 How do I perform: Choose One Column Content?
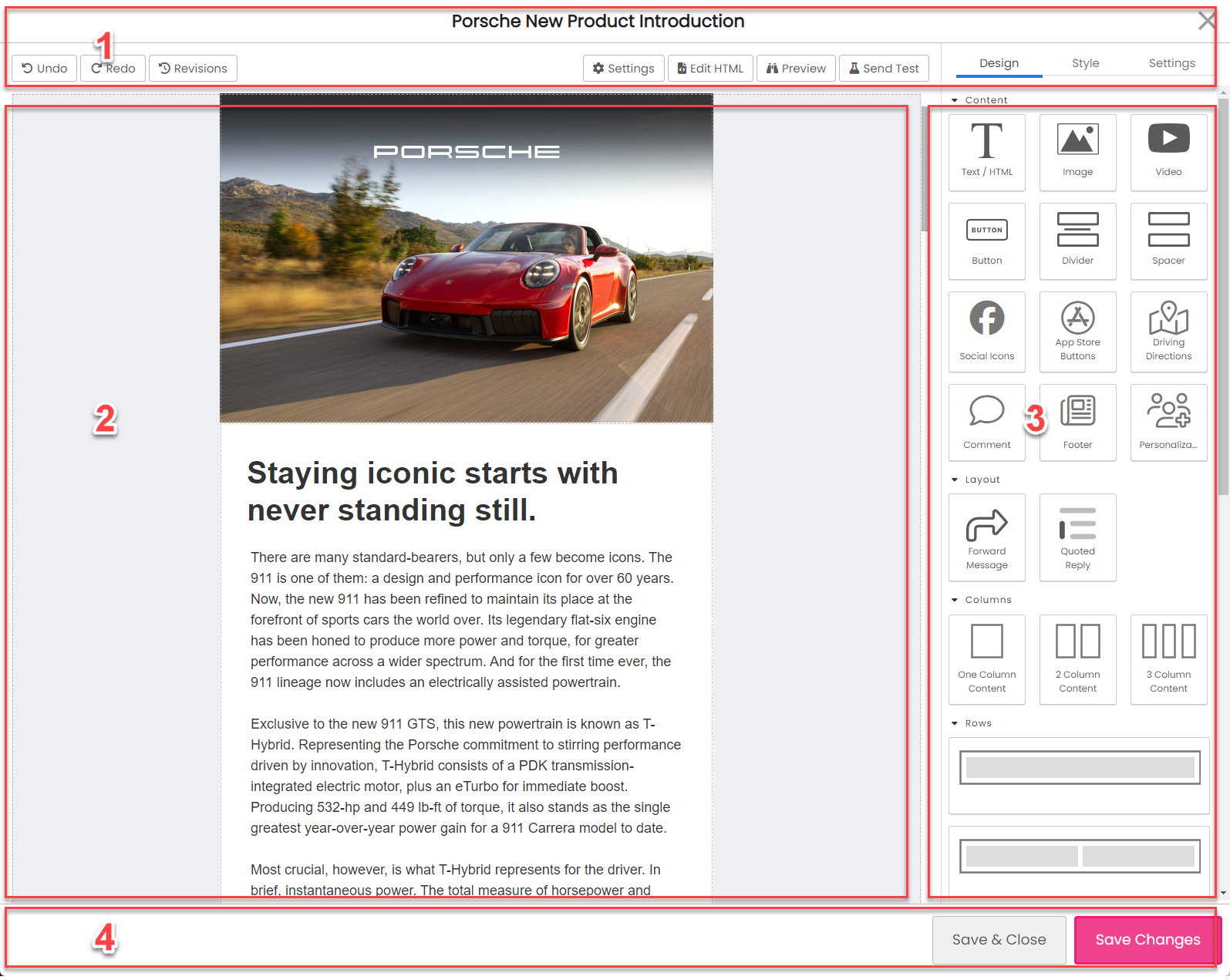click(986, 660)
